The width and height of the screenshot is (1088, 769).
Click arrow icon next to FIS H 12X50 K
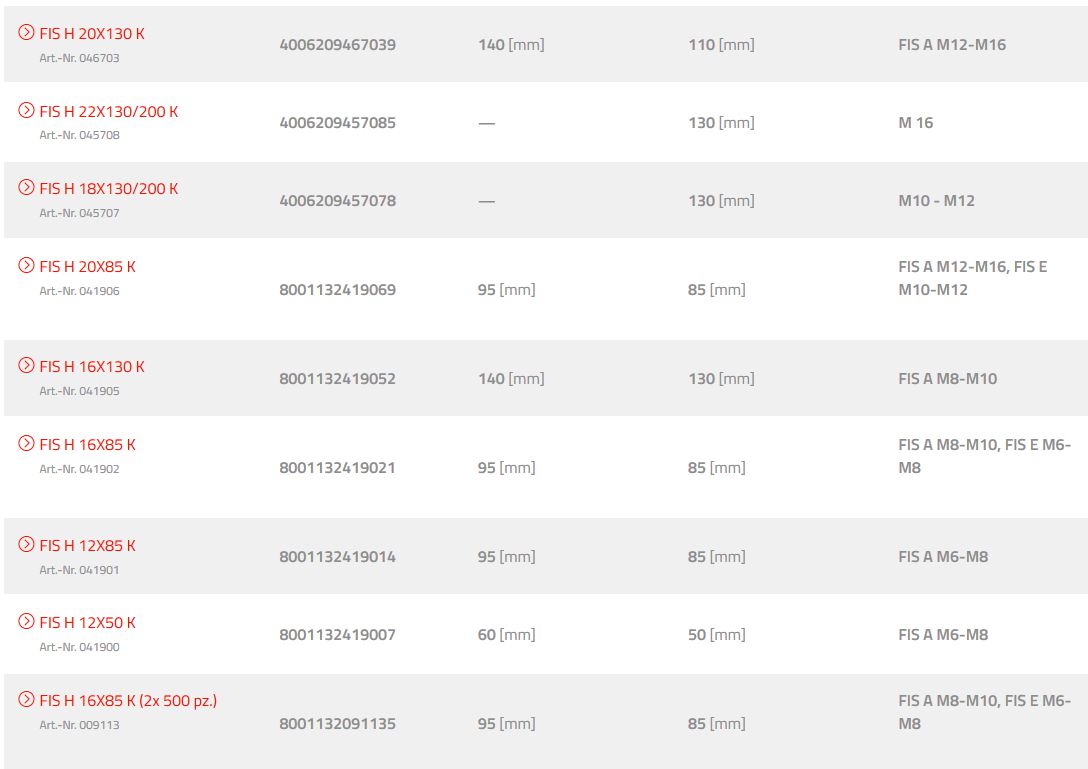pyautogui.click(x=27, y=622)
